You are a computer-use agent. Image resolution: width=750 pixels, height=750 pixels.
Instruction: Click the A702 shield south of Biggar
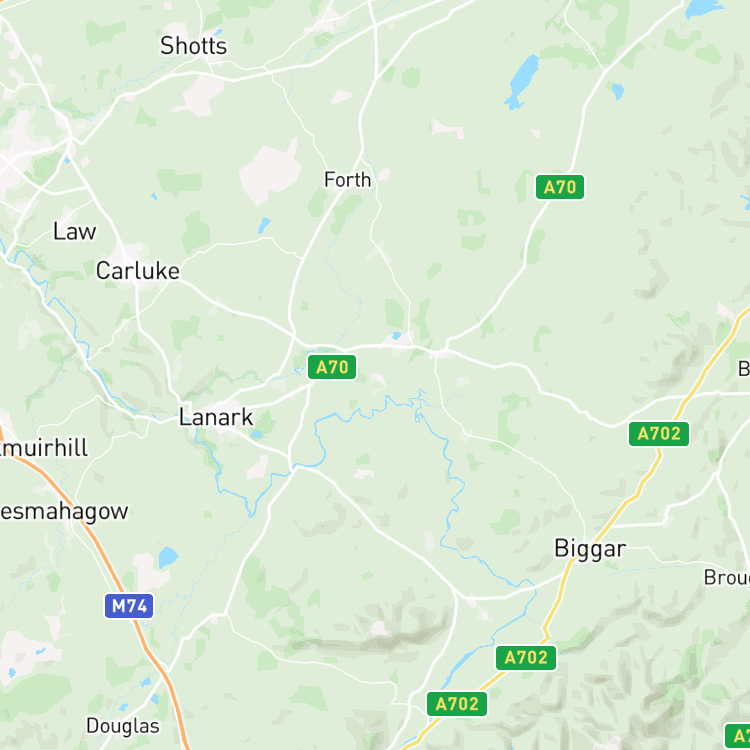coord(526,658)
